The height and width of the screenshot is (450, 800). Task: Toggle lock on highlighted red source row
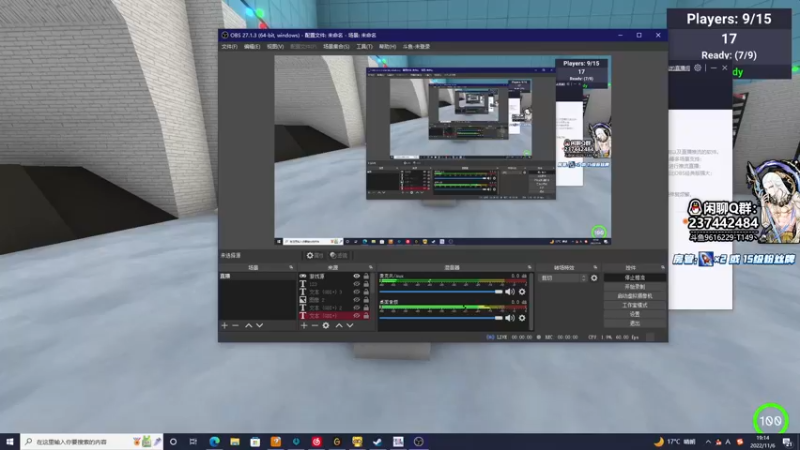366,316
